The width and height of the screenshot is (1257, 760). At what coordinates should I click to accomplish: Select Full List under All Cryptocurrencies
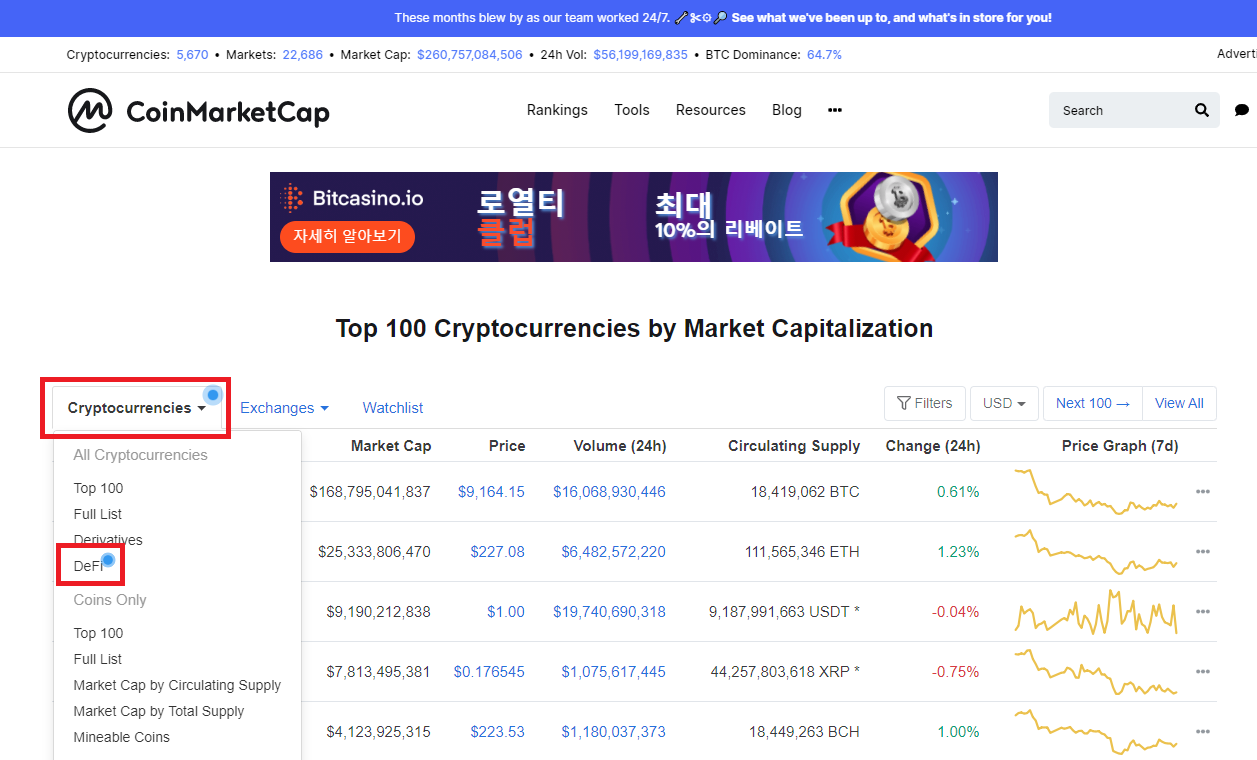(x=98, y=514)
